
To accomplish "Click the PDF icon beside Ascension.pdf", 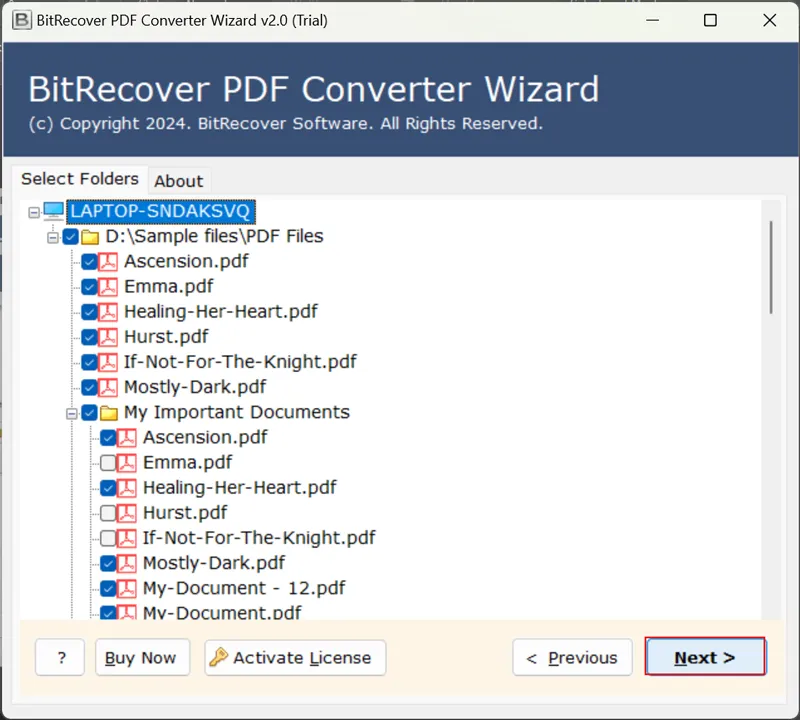I will click(108, 261).
